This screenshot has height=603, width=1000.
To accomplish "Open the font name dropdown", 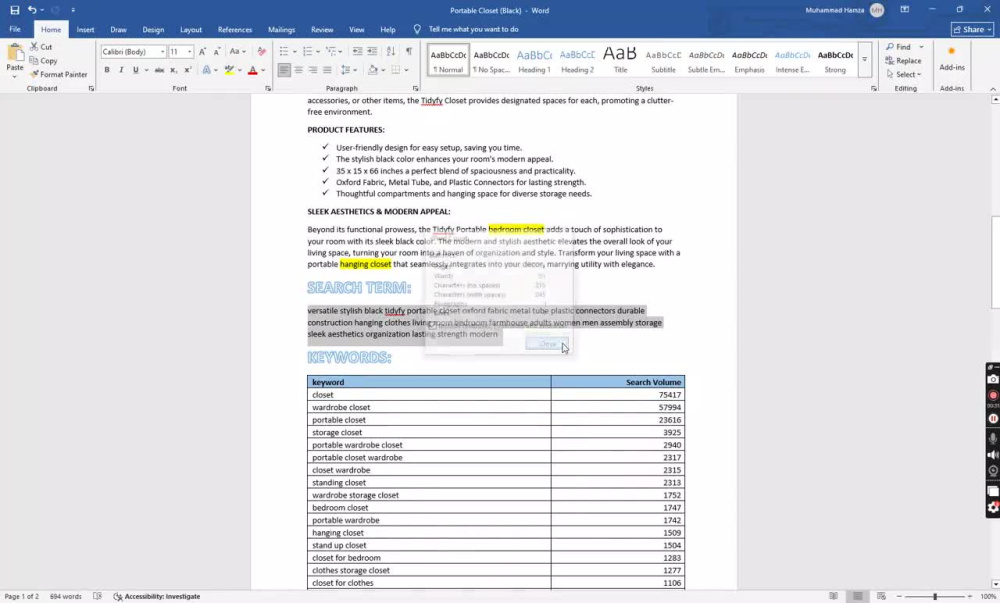I will tap(163, 52).
